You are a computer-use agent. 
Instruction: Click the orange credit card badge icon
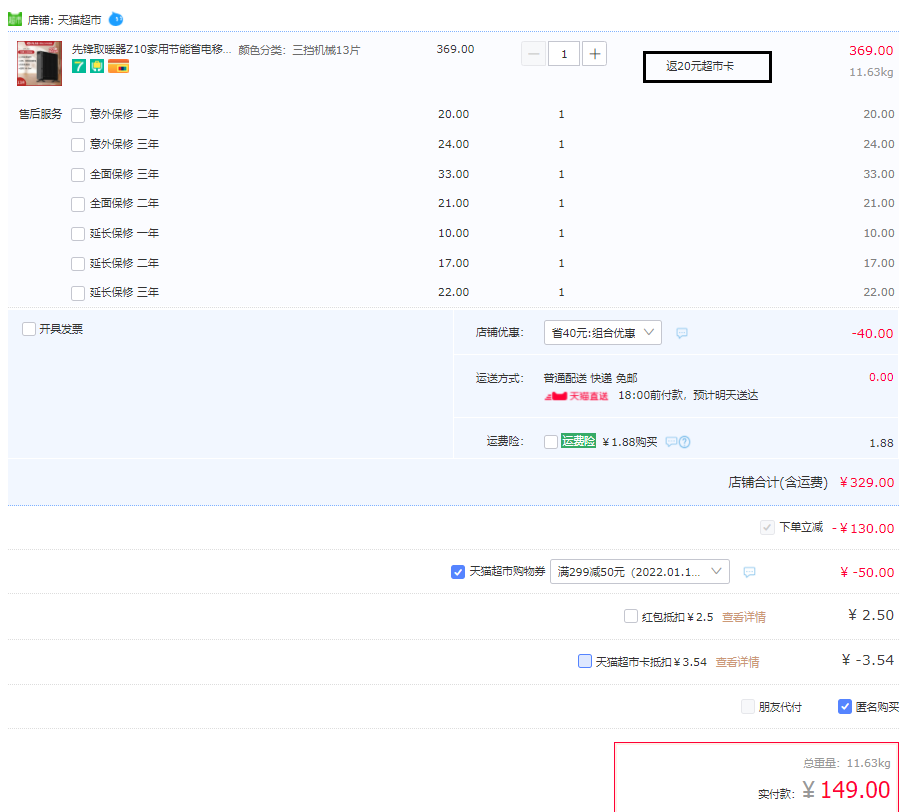118,67
